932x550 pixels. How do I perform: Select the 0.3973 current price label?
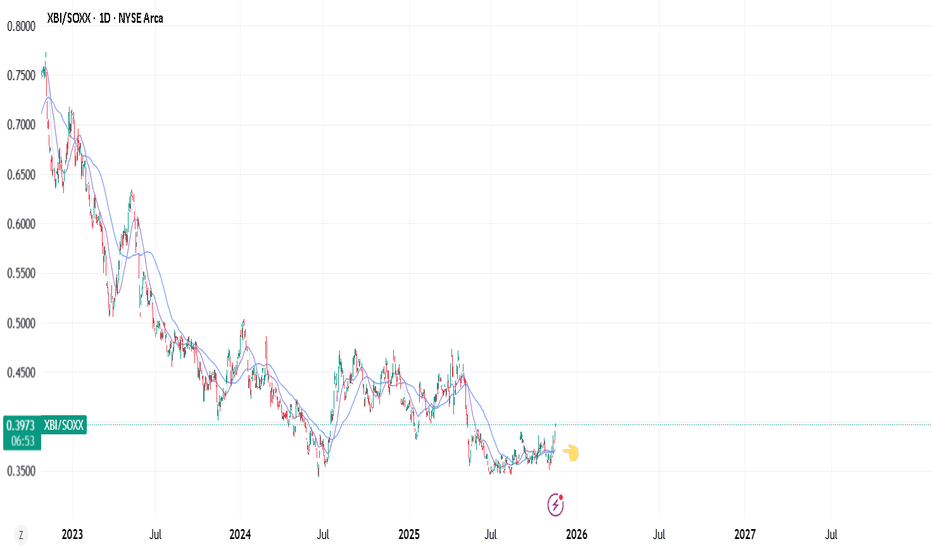point(20,425)
